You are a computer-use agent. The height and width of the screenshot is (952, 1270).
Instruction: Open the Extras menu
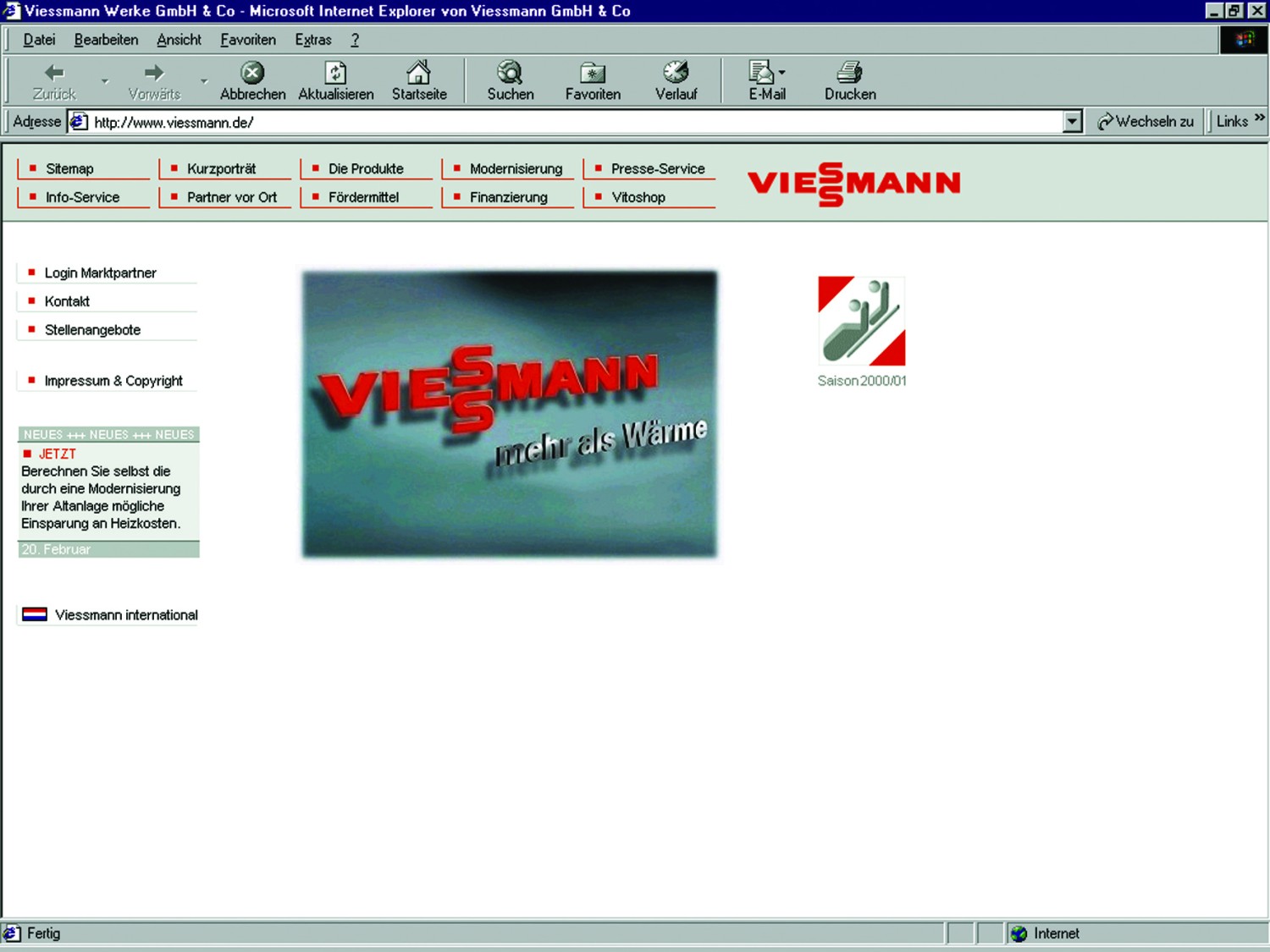click(x=313, y=40)
